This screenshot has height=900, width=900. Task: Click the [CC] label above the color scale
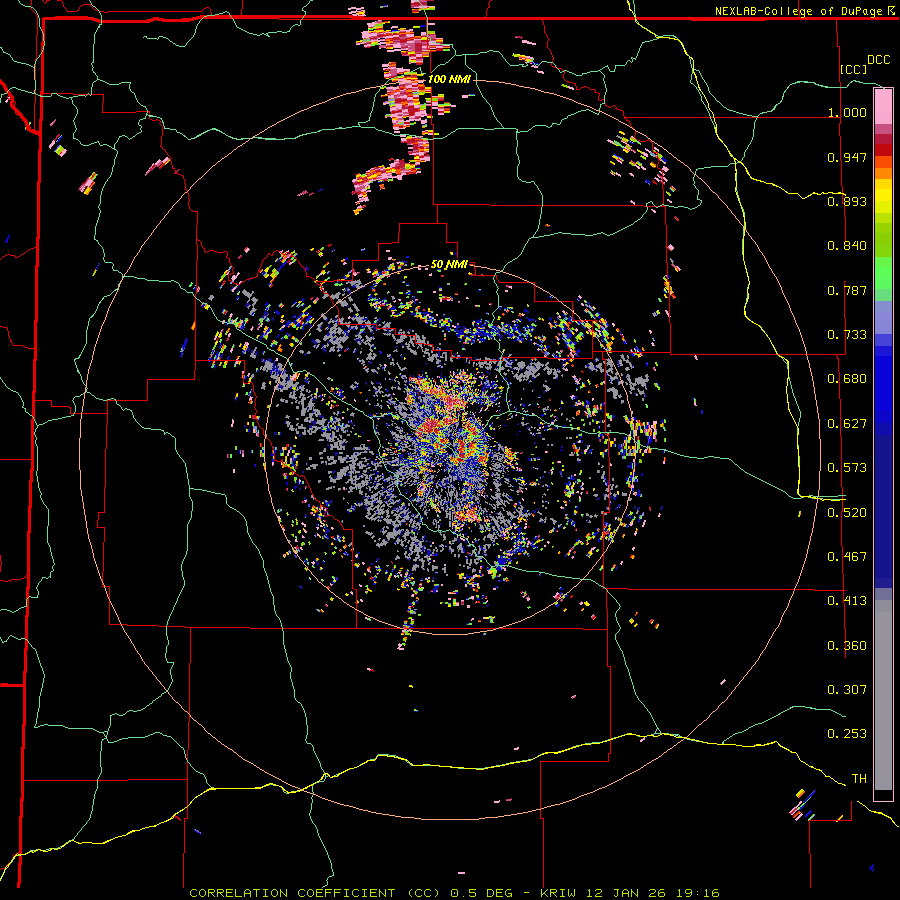click(854, 69)
